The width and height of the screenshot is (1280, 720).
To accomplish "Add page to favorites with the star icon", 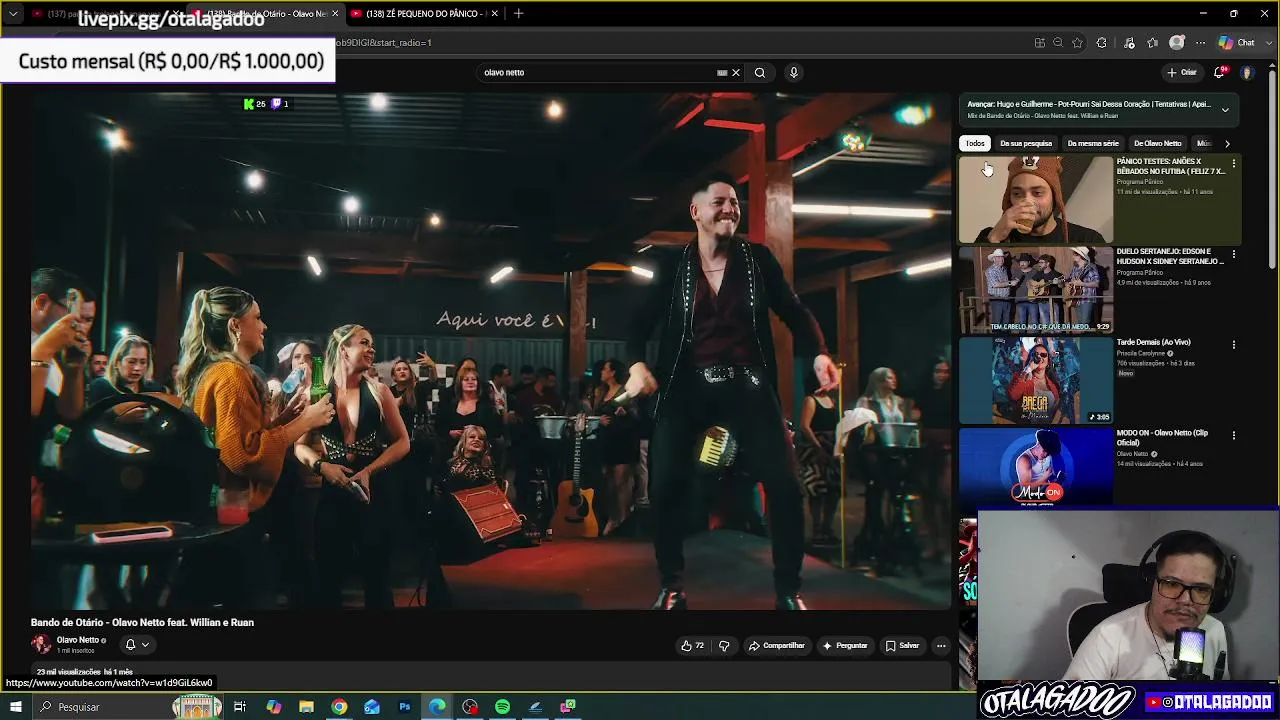I will 1077,43.
